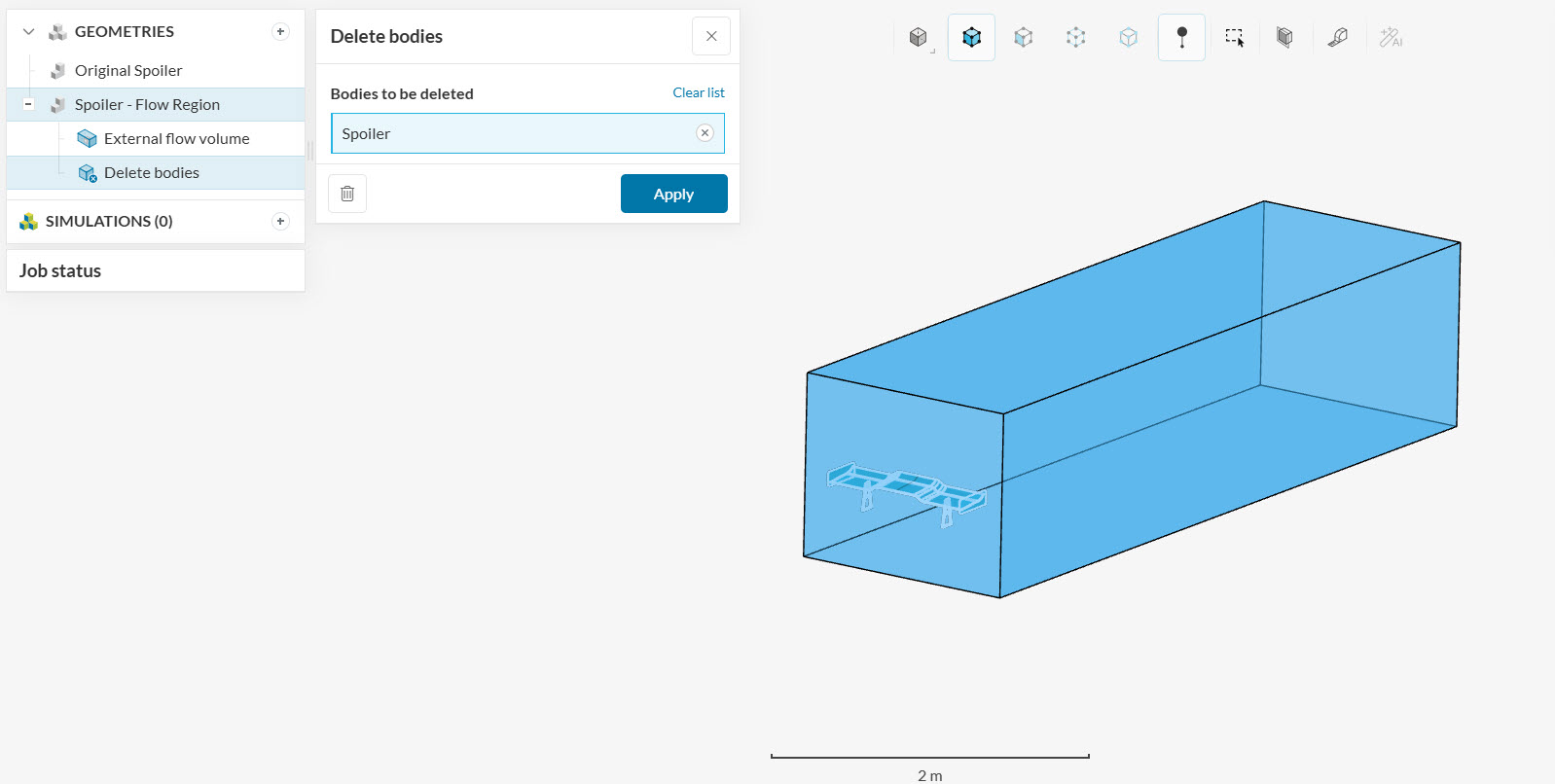Switch to edge selection mode icon
The height and width of the screenshot is (784, 1555).
1128,38
